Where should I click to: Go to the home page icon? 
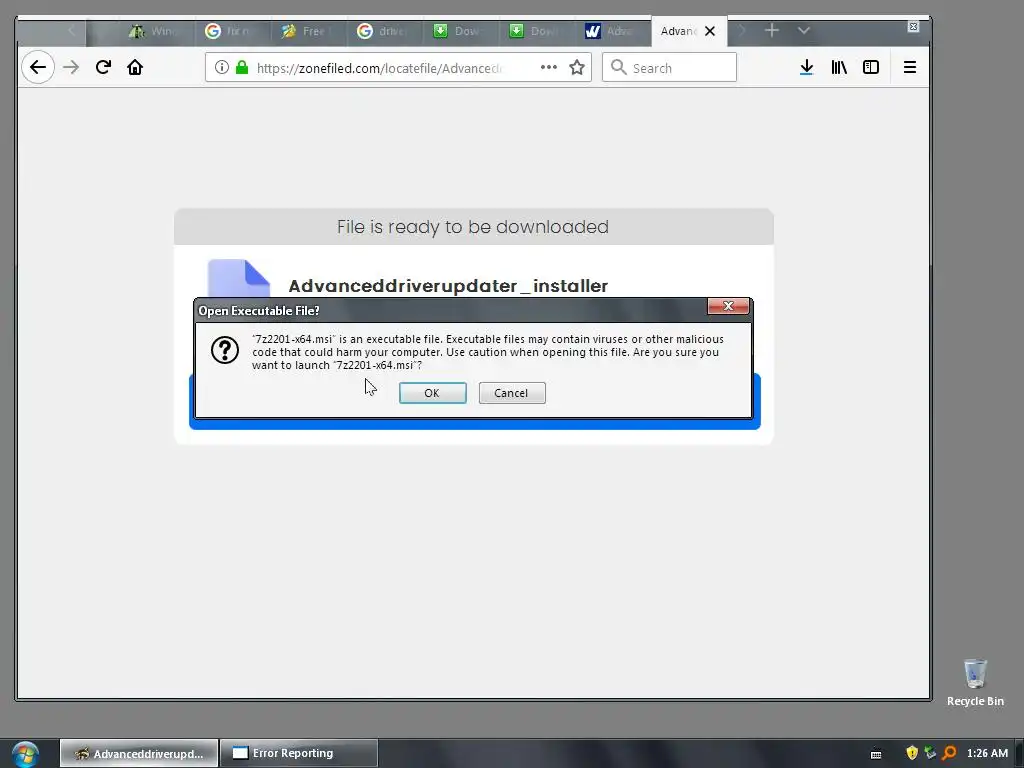point(135,67)
